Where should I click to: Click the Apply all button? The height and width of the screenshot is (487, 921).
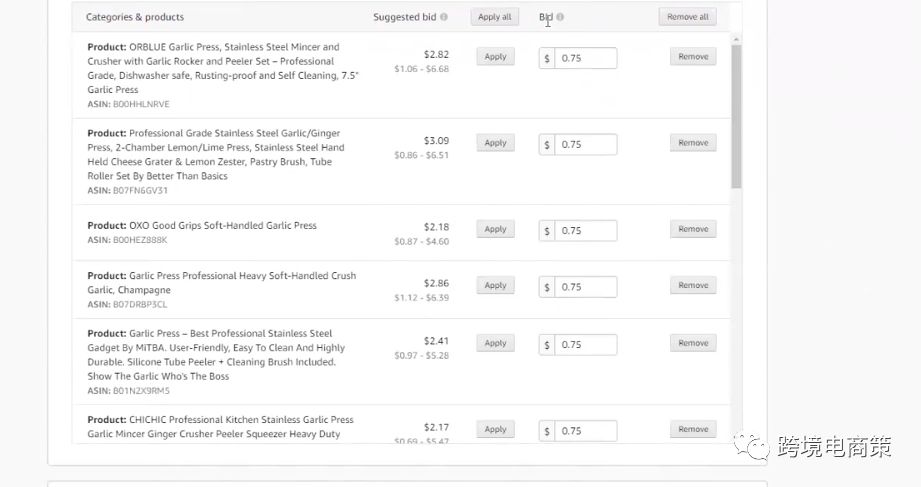pyautogui.click(x=494, y=17)
